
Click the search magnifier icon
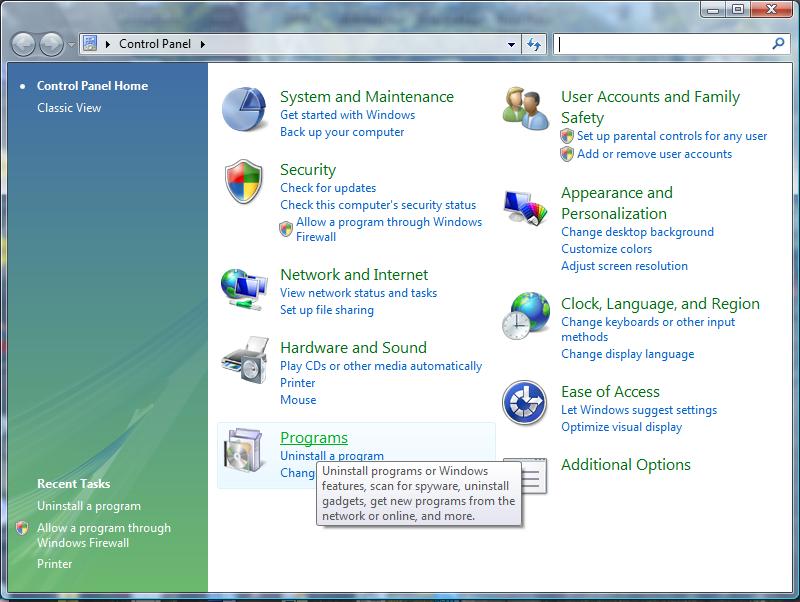pyautogui.click(x=778, y=44)
